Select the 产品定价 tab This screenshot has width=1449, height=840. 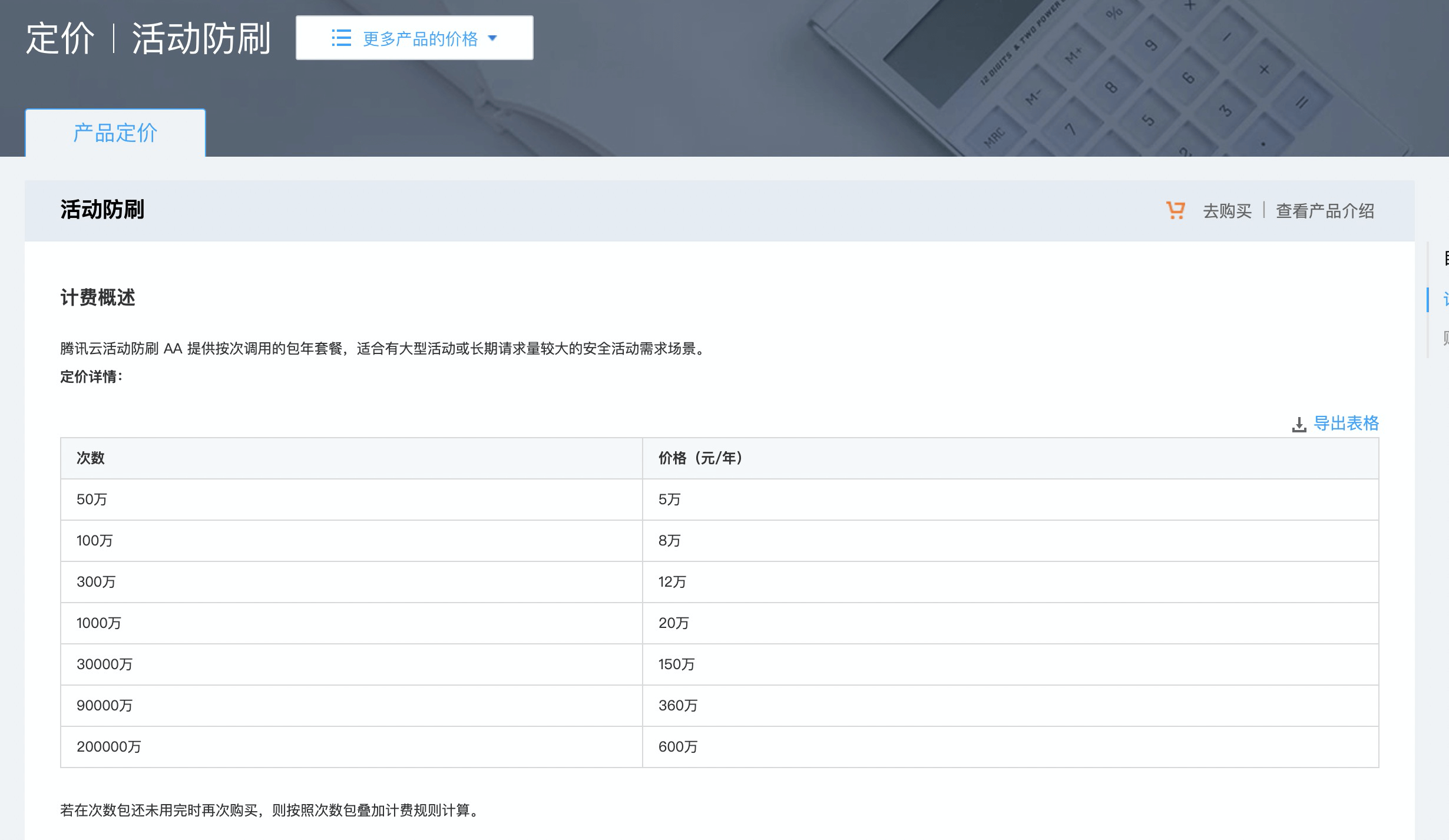(x=115, y=133)
